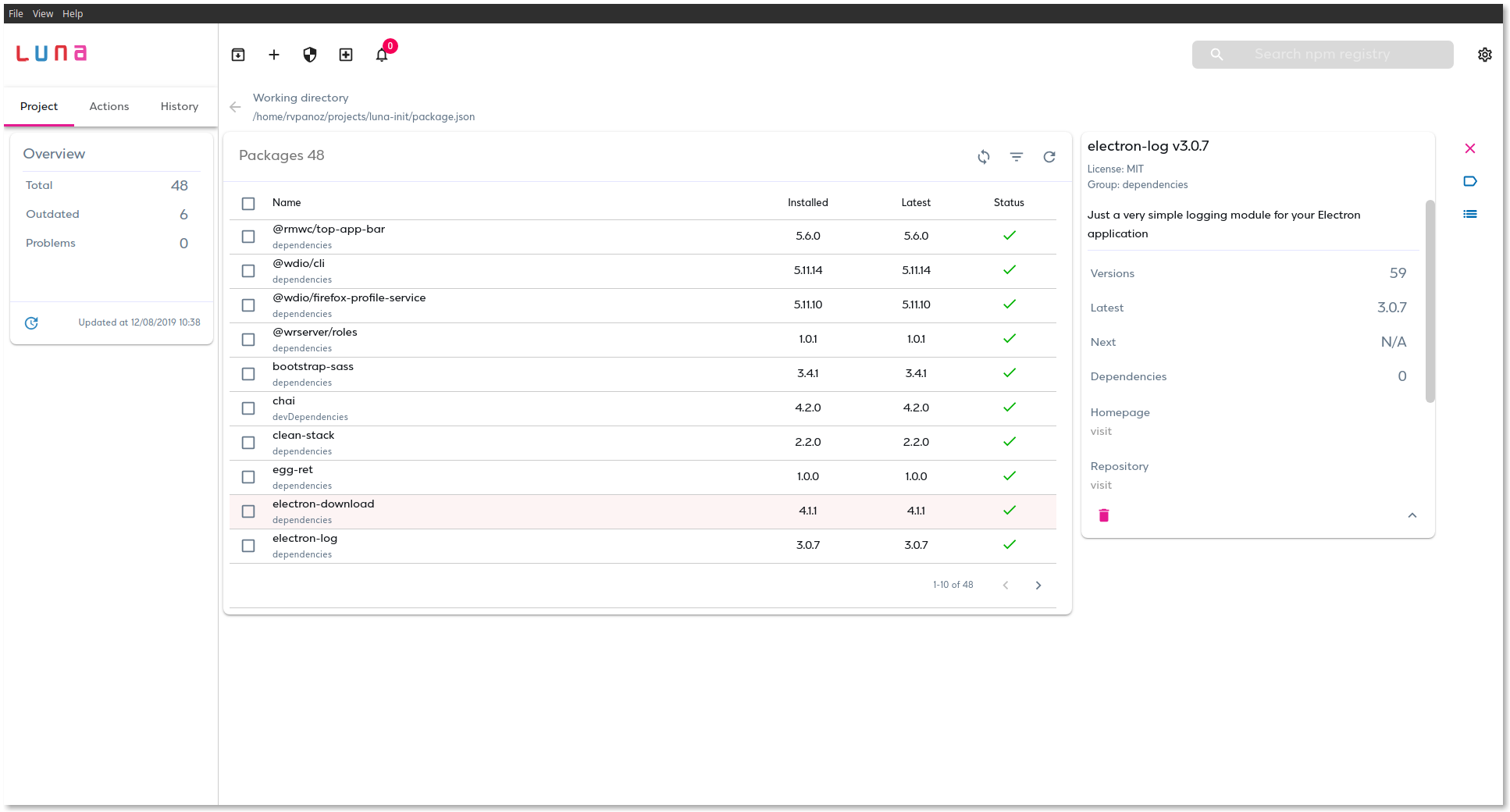Close the electron-log details panel
This screenshot has width=1510, height=812.
click(1470, 148)
